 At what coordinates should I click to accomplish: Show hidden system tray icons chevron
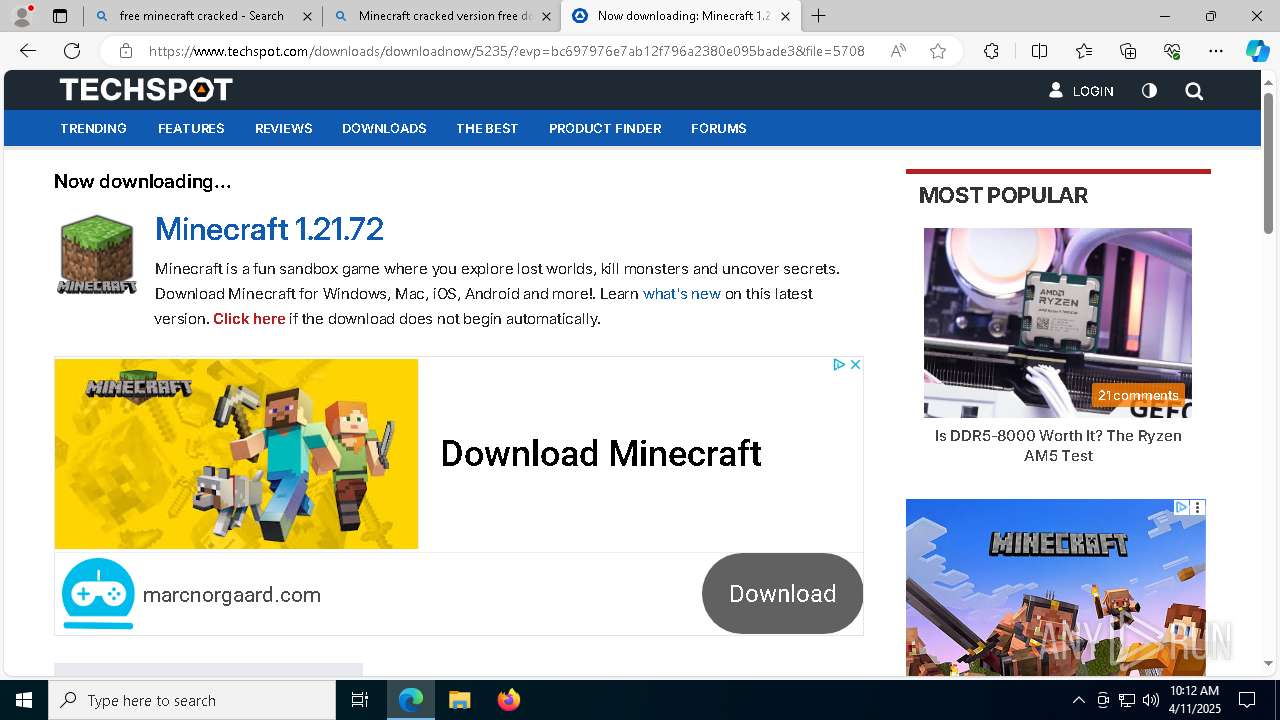1078,700
